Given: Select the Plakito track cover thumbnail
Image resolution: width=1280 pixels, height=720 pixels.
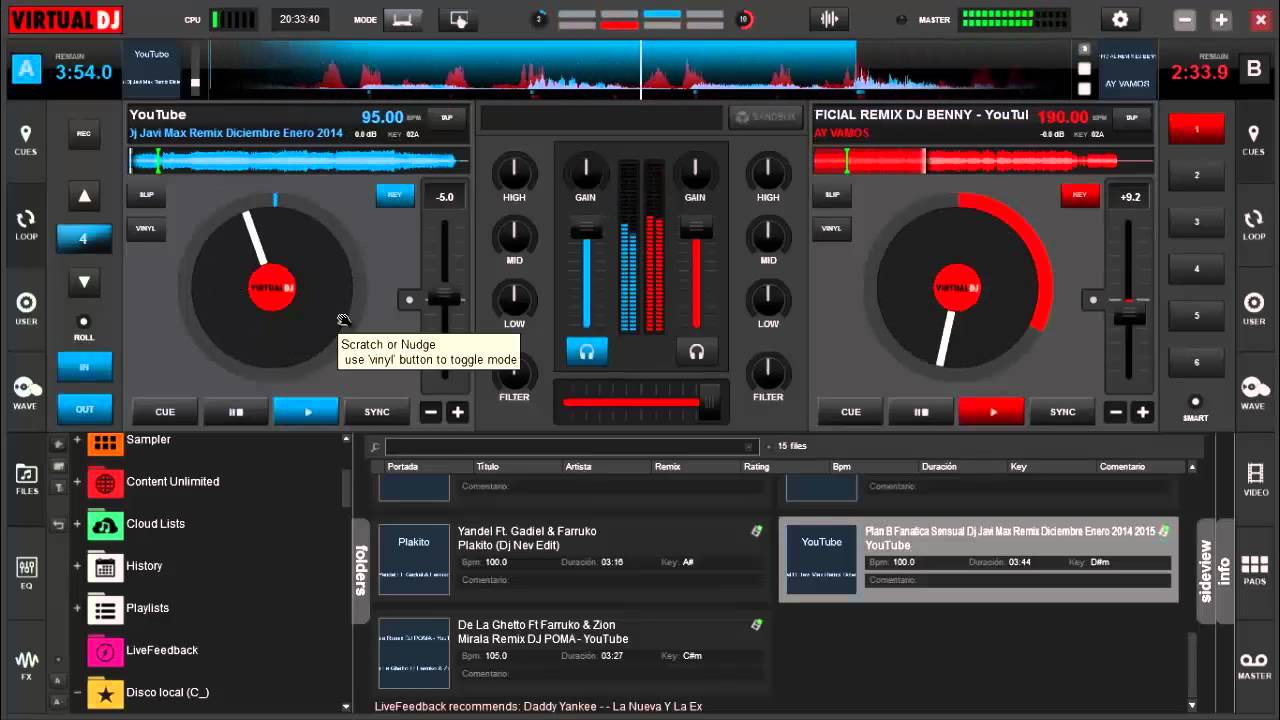Looking at the screenshot, I should click(414, 559).
